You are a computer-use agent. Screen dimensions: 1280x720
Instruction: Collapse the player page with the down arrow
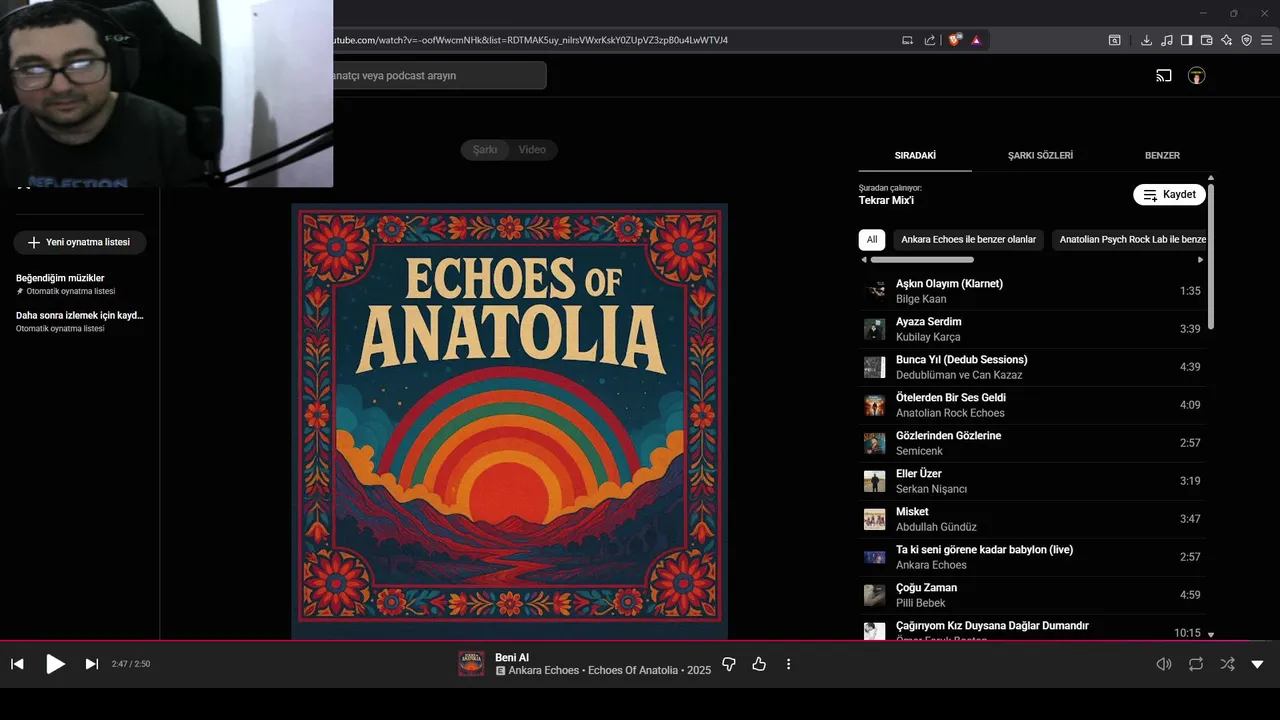(x=1257, y=664)
